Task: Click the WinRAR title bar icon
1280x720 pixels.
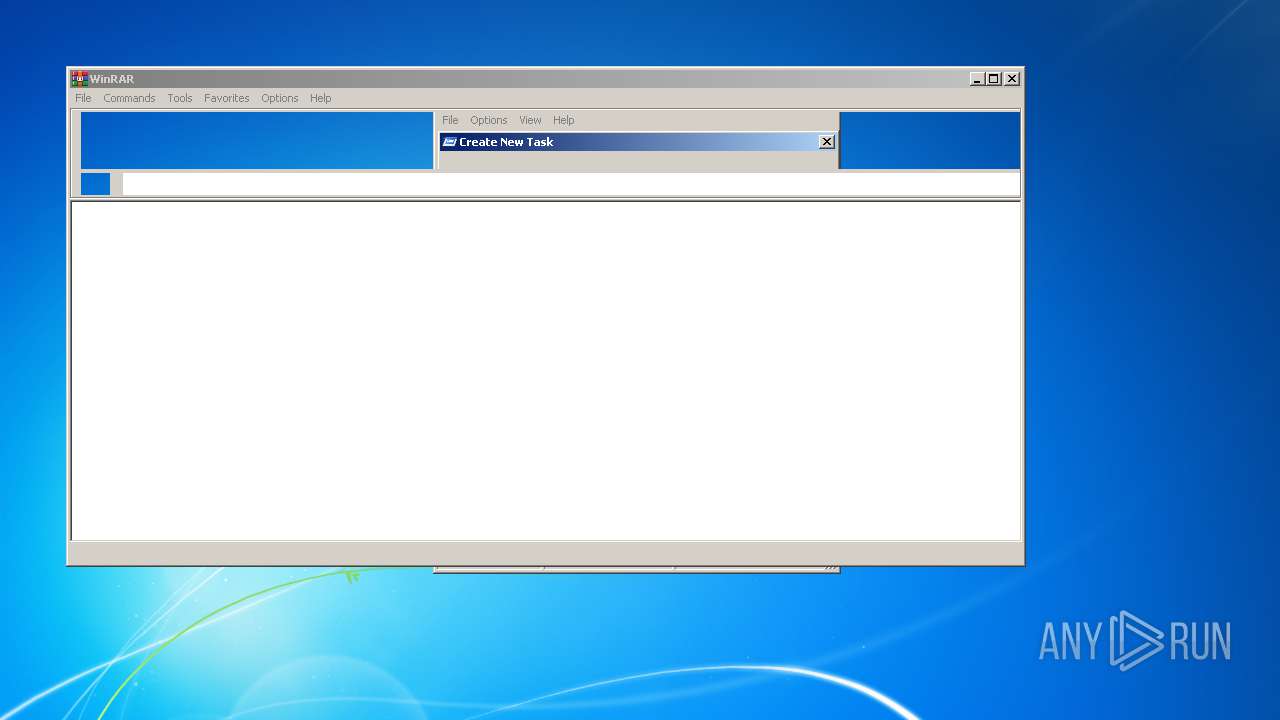Action: tap(79, 79)
